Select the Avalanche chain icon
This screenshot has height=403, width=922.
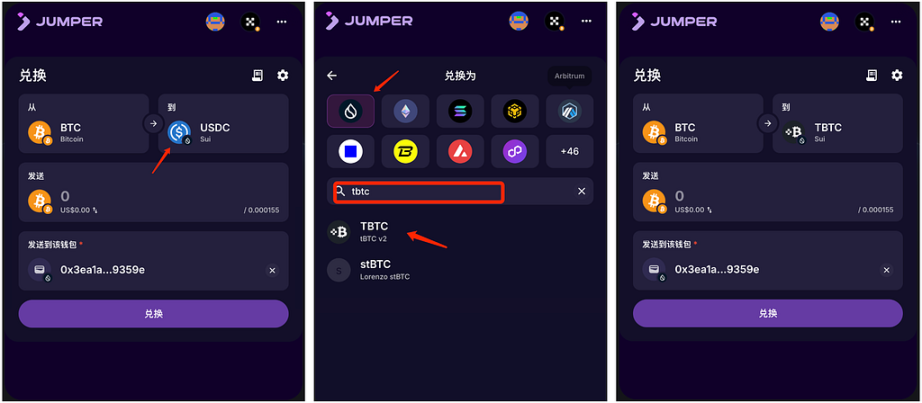pyautogui.click(x=460, y=151)
